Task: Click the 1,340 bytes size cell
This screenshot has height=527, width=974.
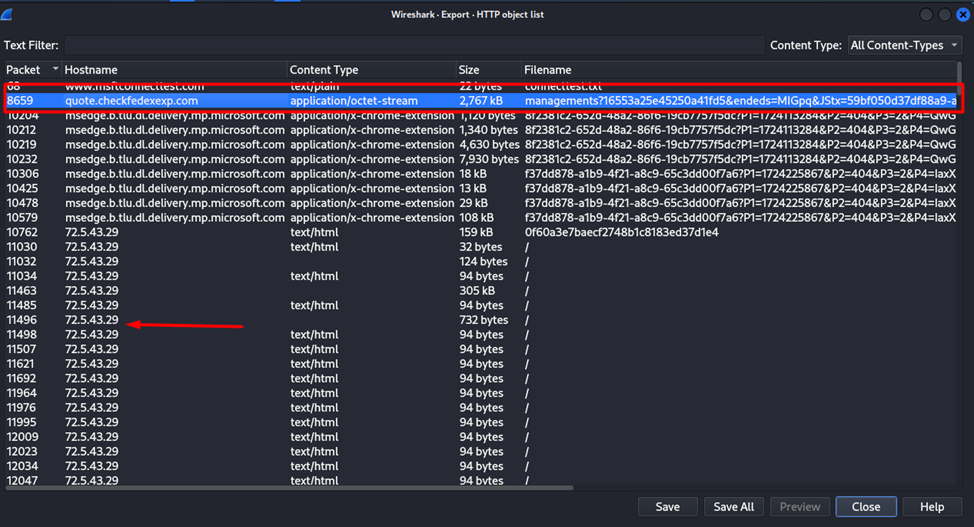Action: click(488, 130)
